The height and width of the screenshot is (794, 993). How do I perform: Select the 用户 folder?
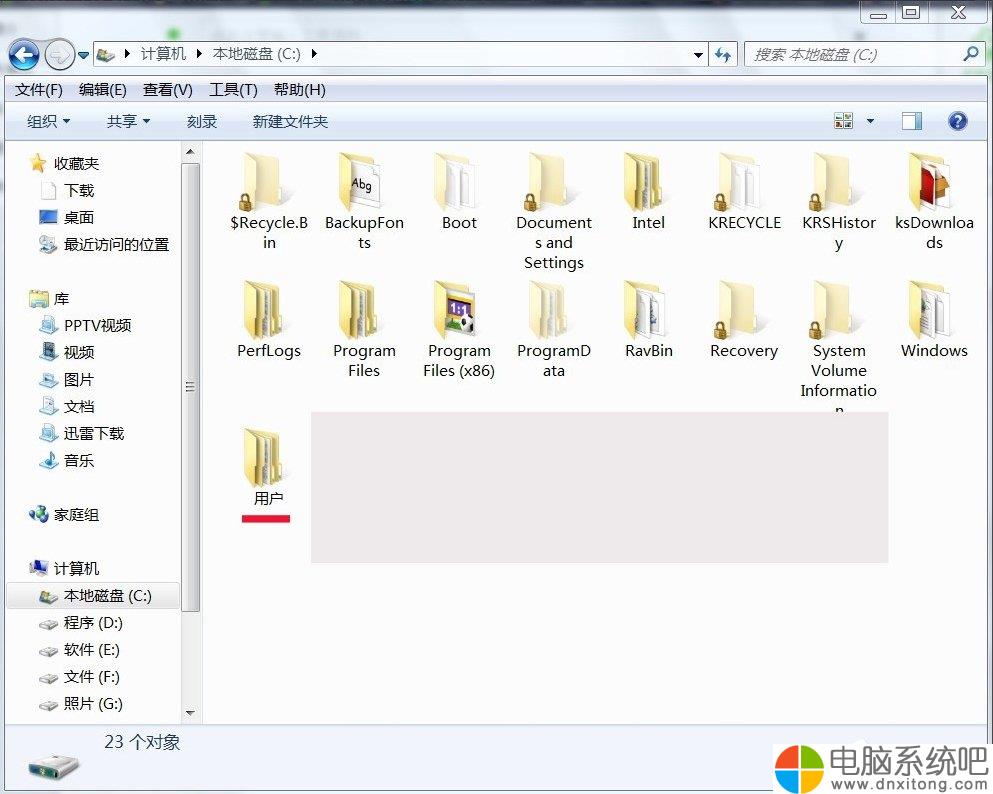point(268,460)
